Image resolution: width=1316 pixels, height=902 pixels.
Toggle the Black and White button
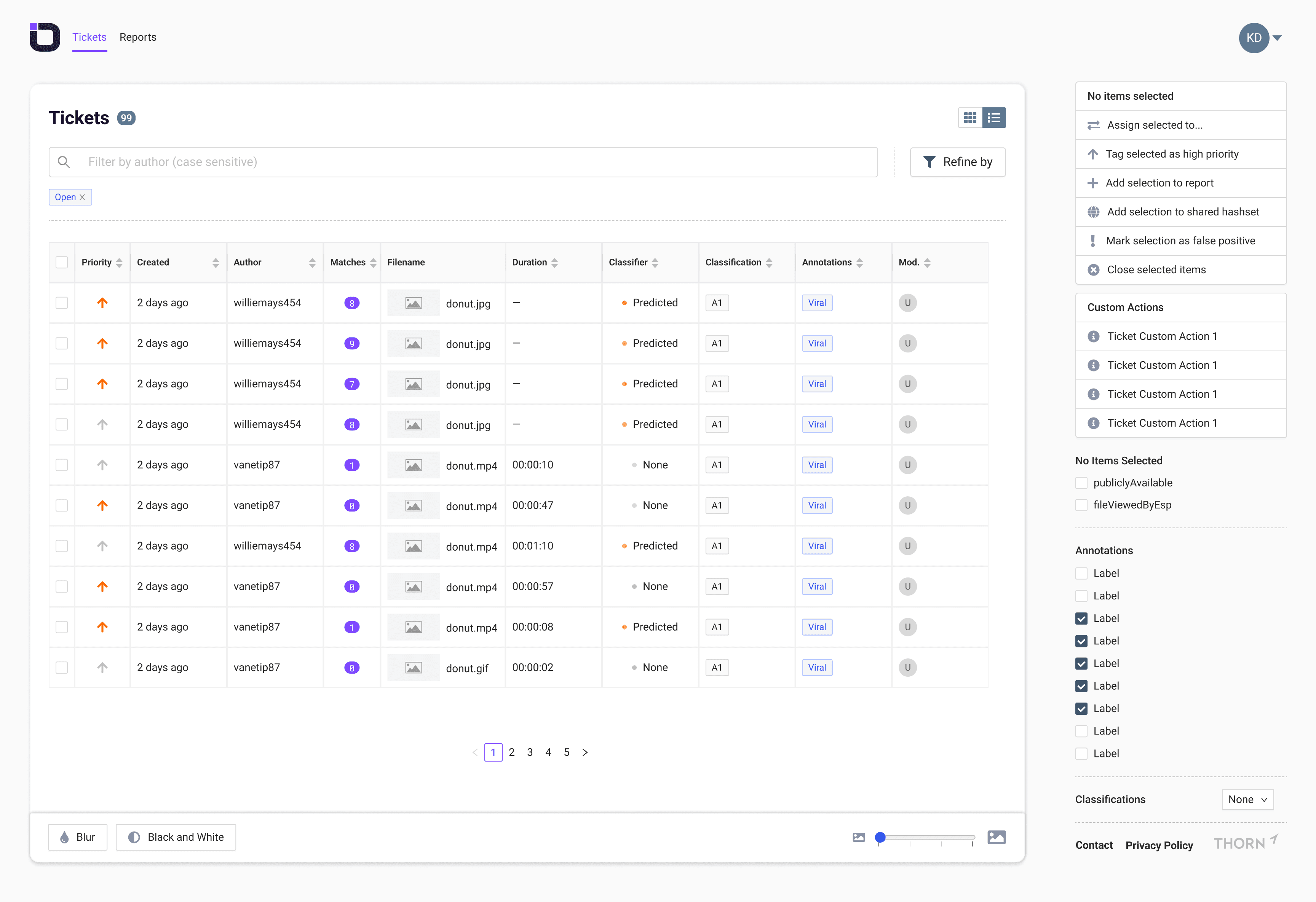pyautogui.click(x=176, y=837)
